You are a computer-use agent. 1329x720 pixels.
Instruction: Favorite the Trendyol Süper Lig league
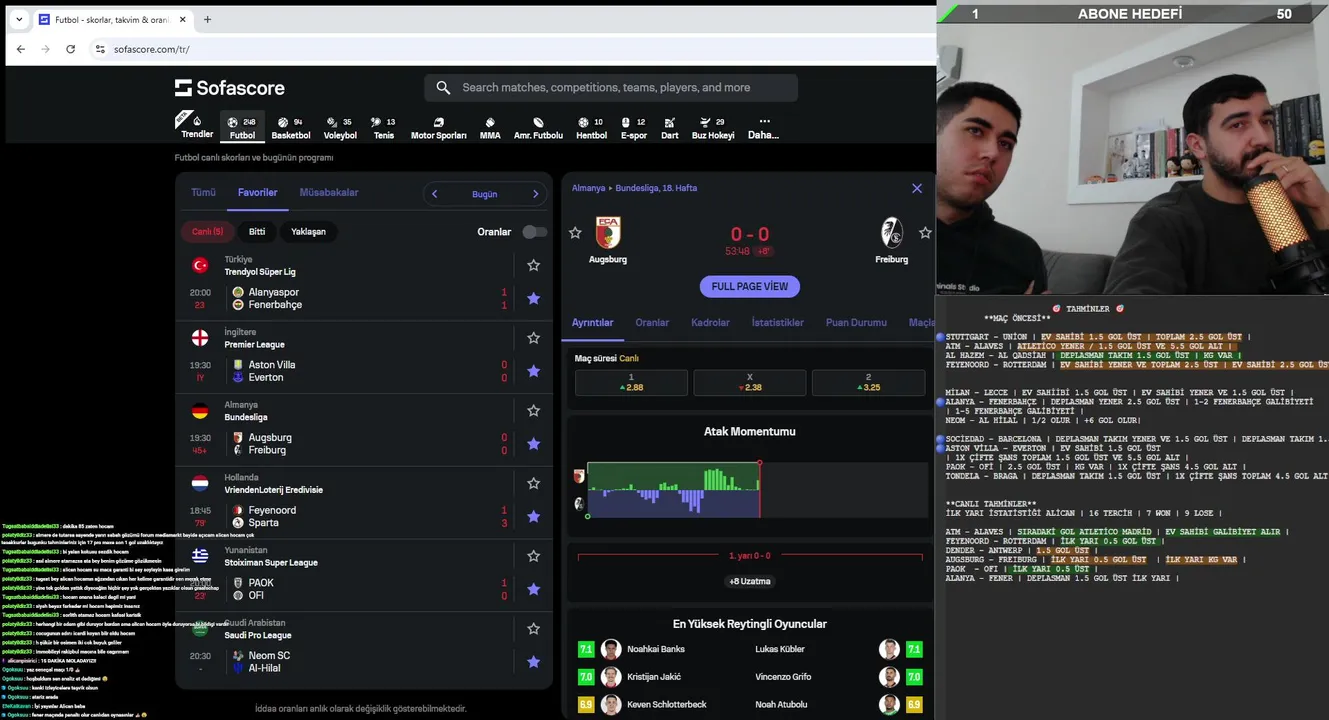[533, 265]
